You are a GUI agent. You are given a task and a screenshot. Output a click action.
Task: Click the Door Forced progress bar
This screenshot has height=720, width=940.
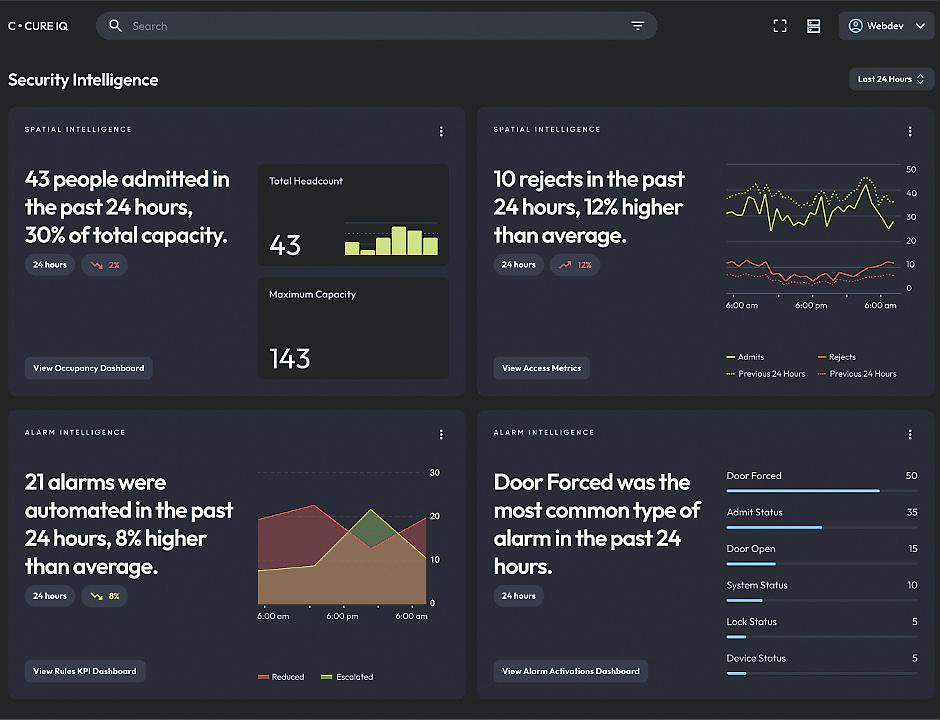(x=821, y=490)
